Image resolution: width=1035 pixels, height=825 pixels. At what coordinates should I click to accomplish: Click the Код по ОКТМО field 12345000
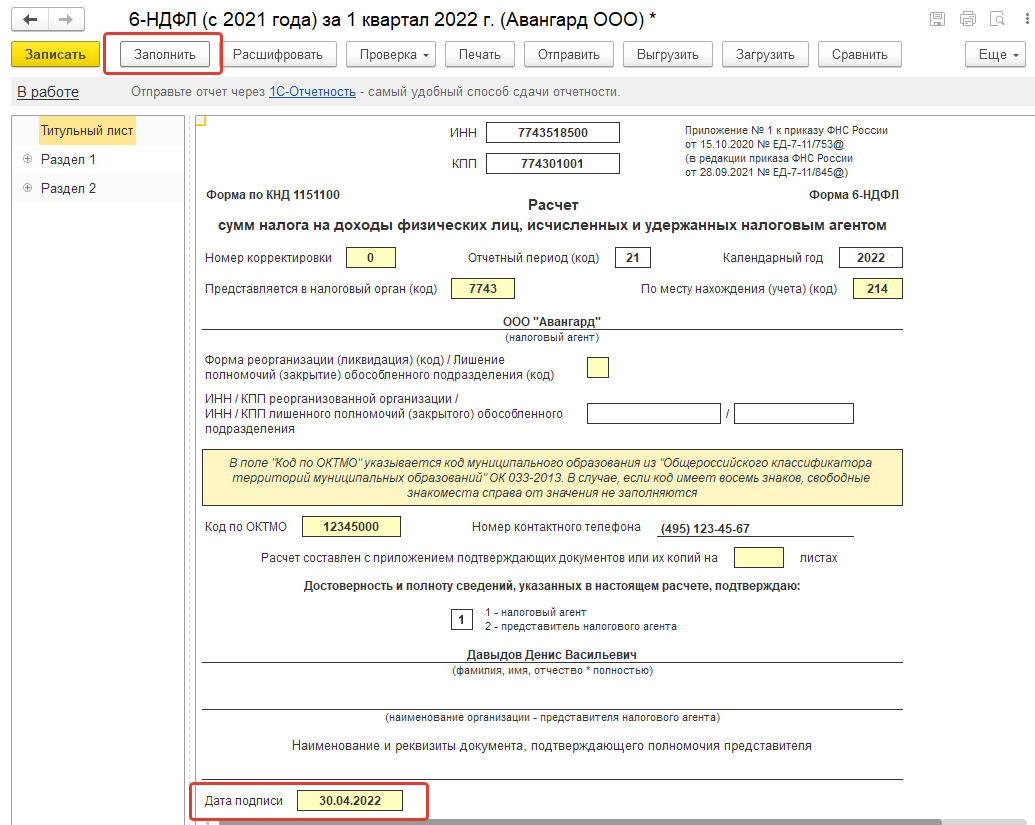point(351,527)
